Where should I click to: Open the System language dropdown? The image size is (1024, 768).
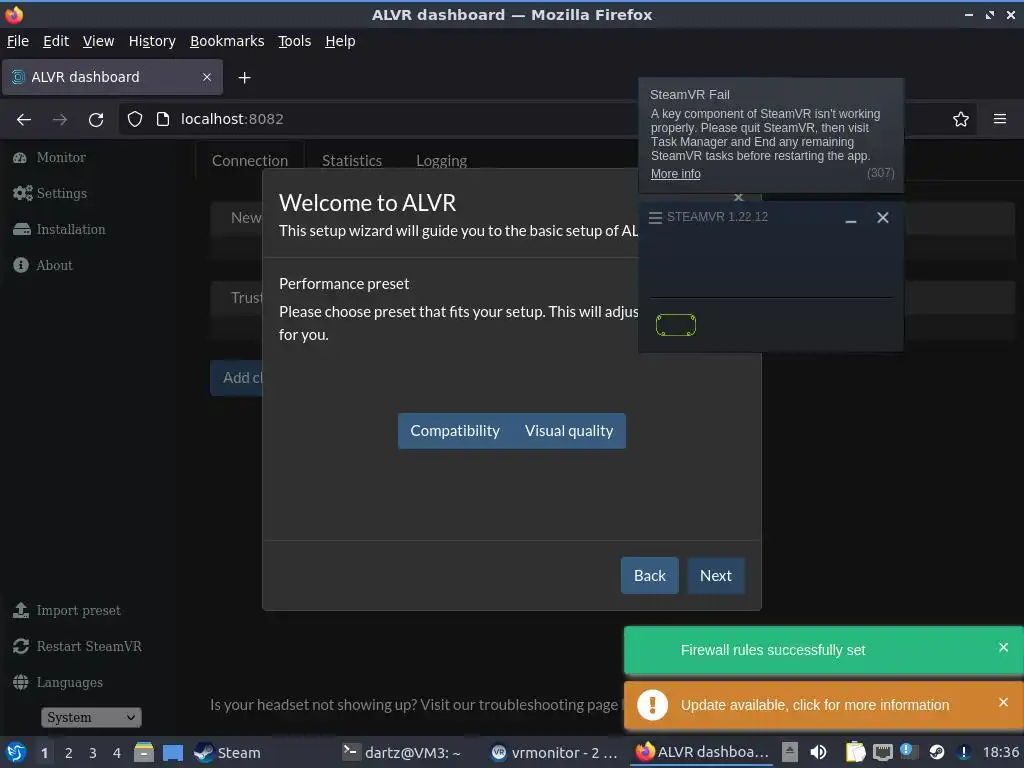91,717
